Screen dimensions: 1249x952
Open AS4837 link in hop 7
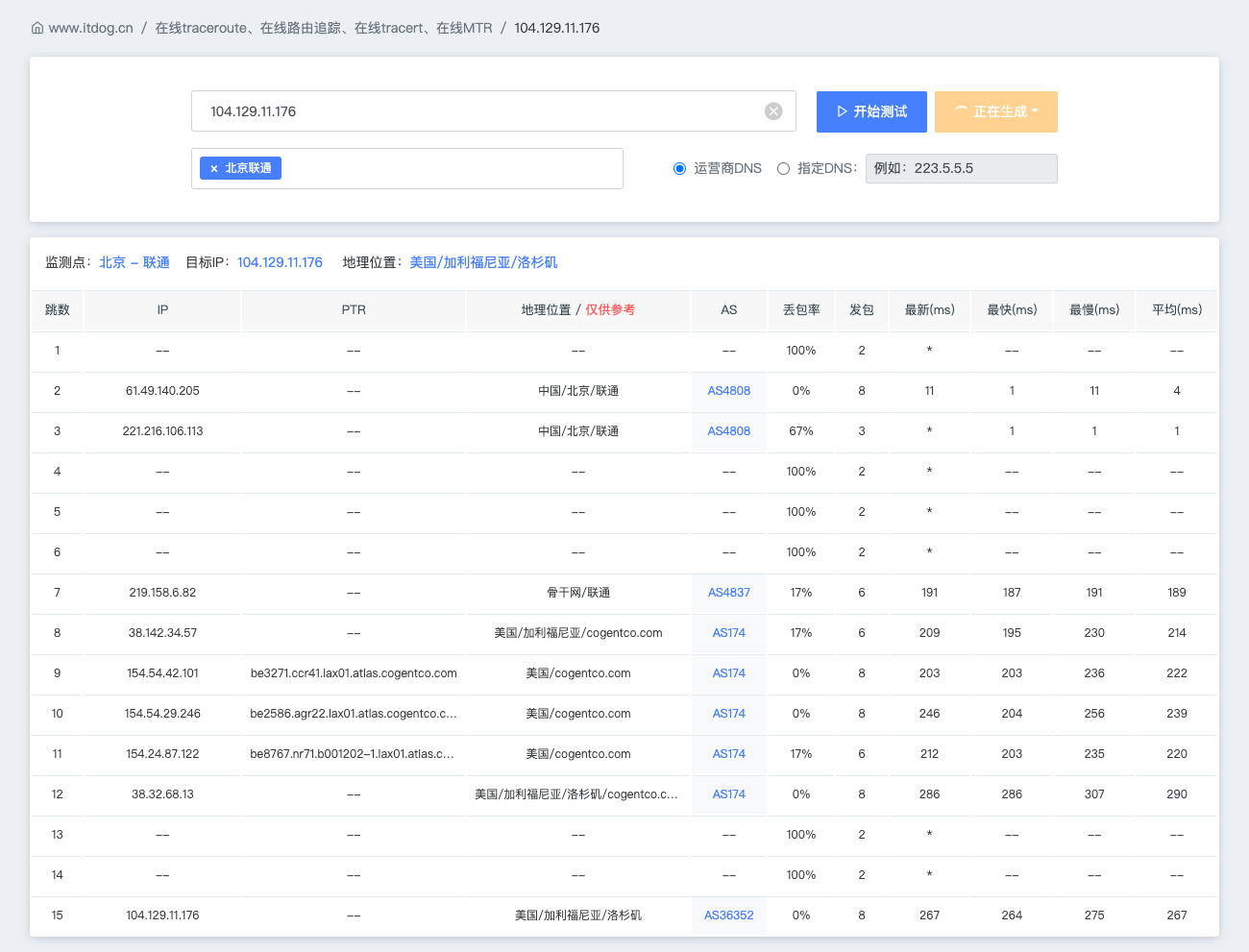coord(729,593)
